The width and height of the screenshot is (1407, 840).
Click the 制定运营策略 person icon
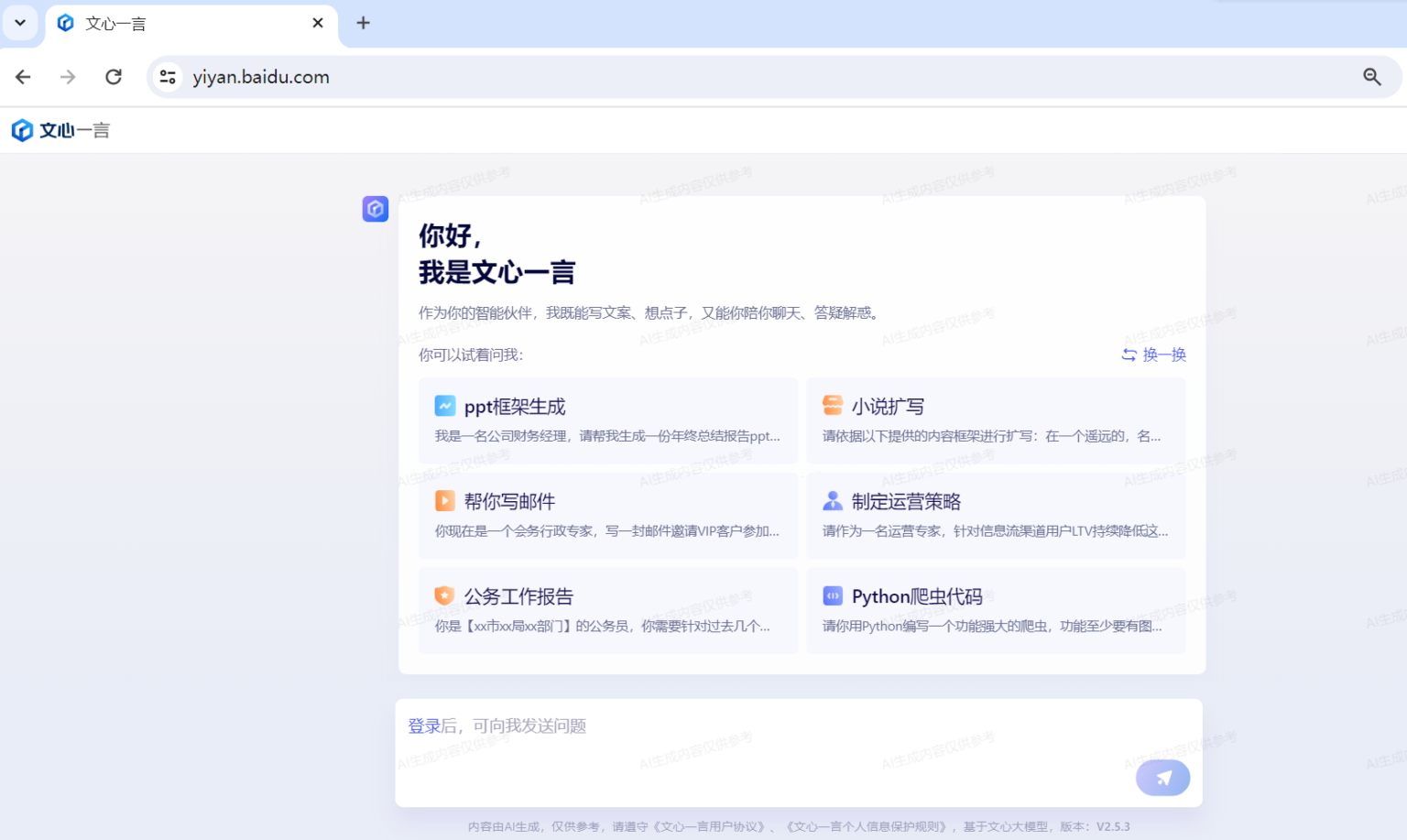833,500
